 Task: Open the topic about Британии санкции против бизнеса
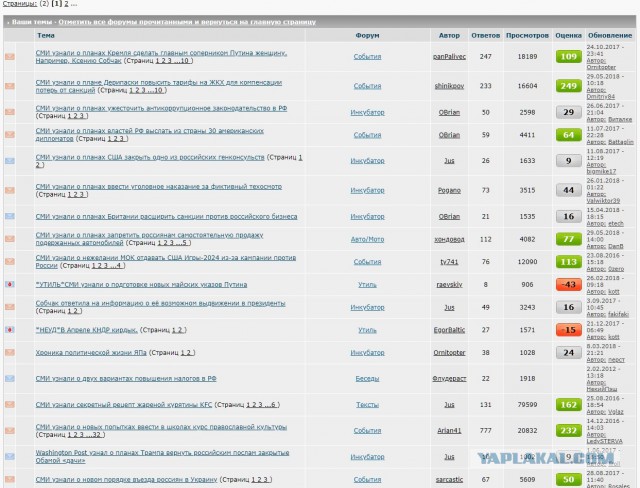(x=166, y=216)
